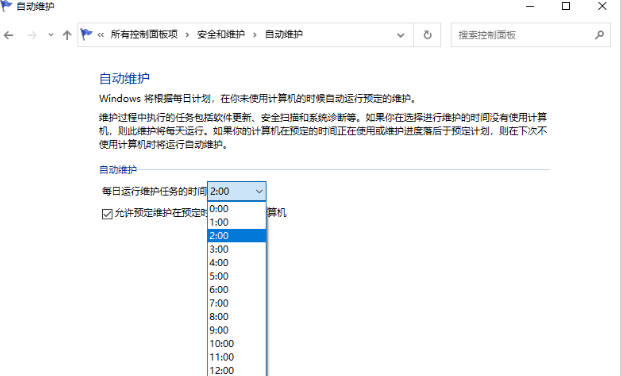
Task: Select 4:00 from the time list
Action: [237, 263]
